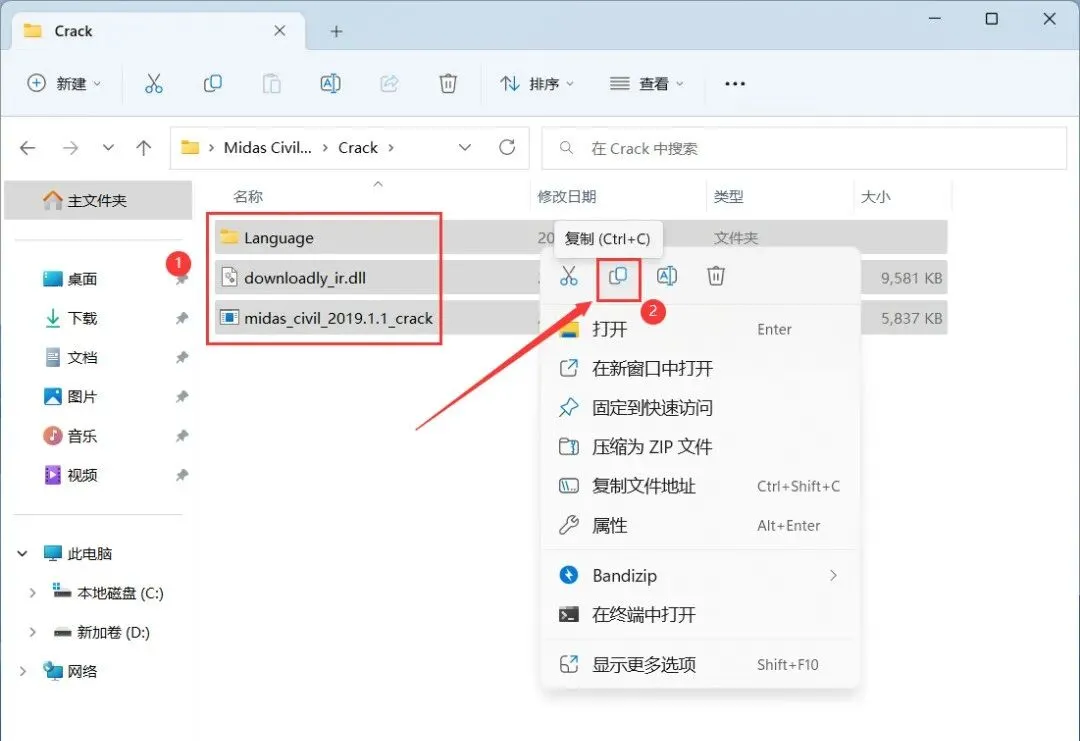Click the Delete trash icon in the top toolbar
Screen dimensions: 1080x741
448,83
